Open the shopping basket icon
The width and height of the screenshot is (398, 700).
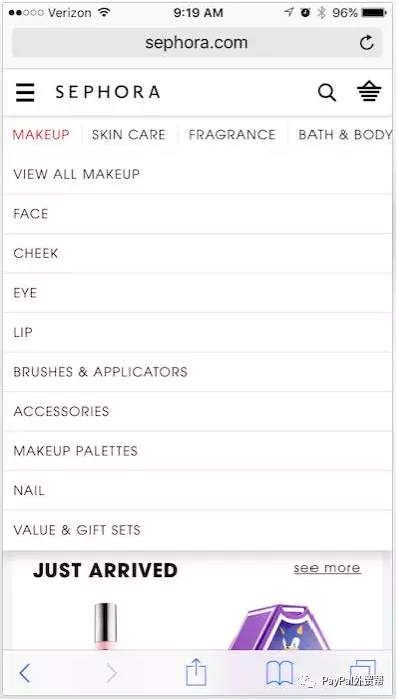369,92
